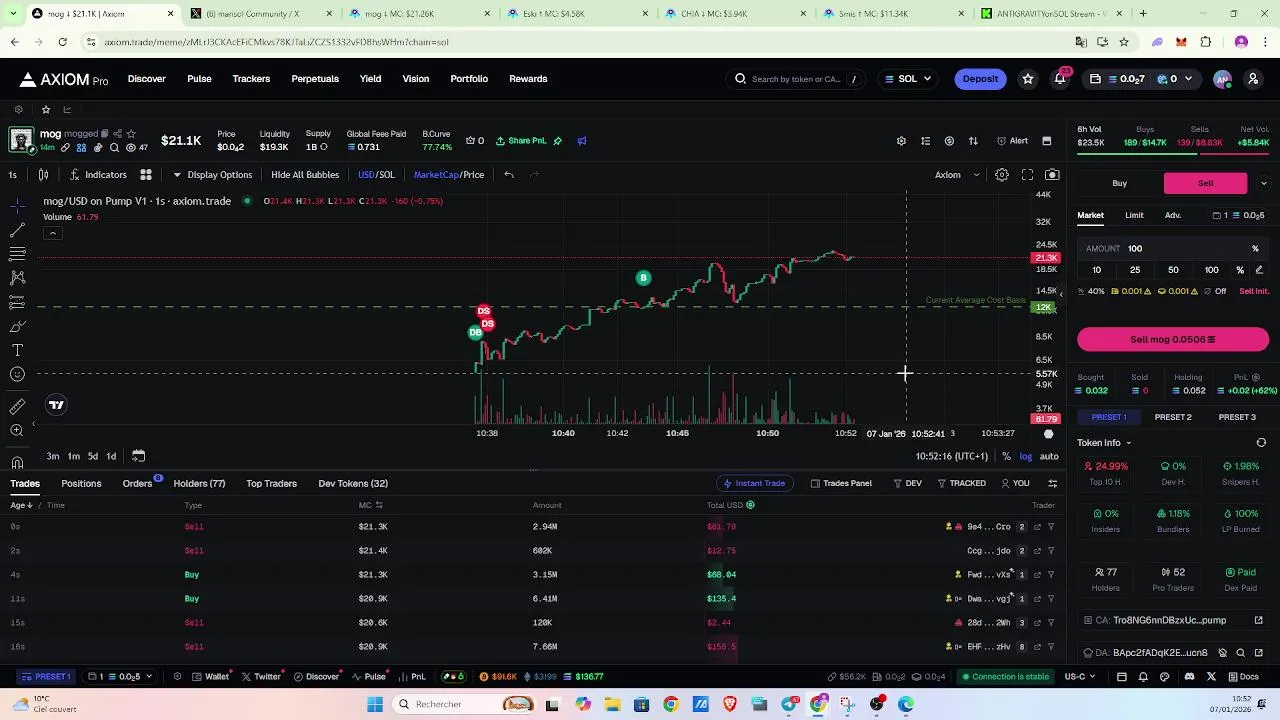The image size is (1280, 720).
Task: Choose the 50 percent amount preset
Action: pyautogui.click(x=1173, y=270)
